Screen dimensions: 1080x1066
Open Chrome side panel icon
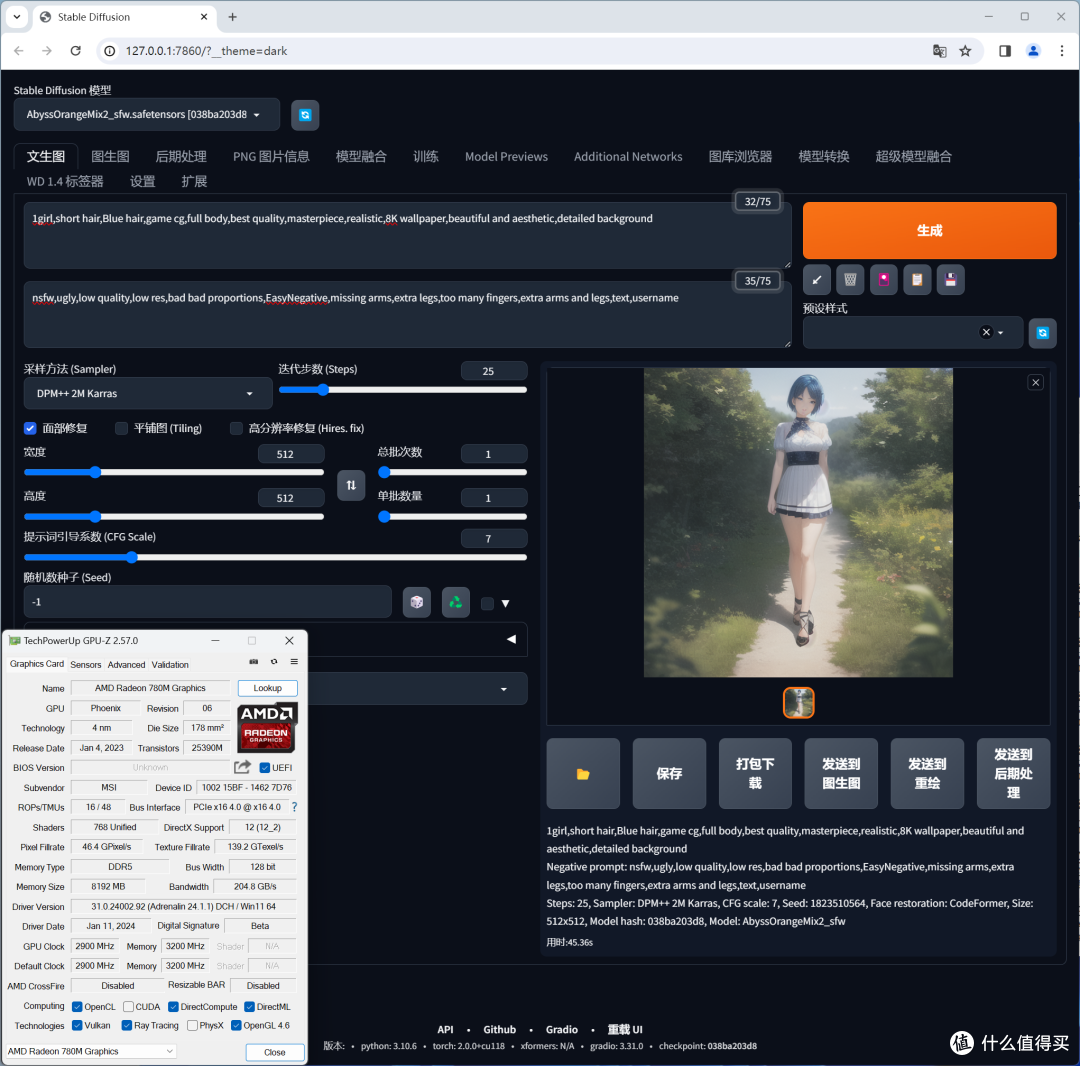(1005, 51)
